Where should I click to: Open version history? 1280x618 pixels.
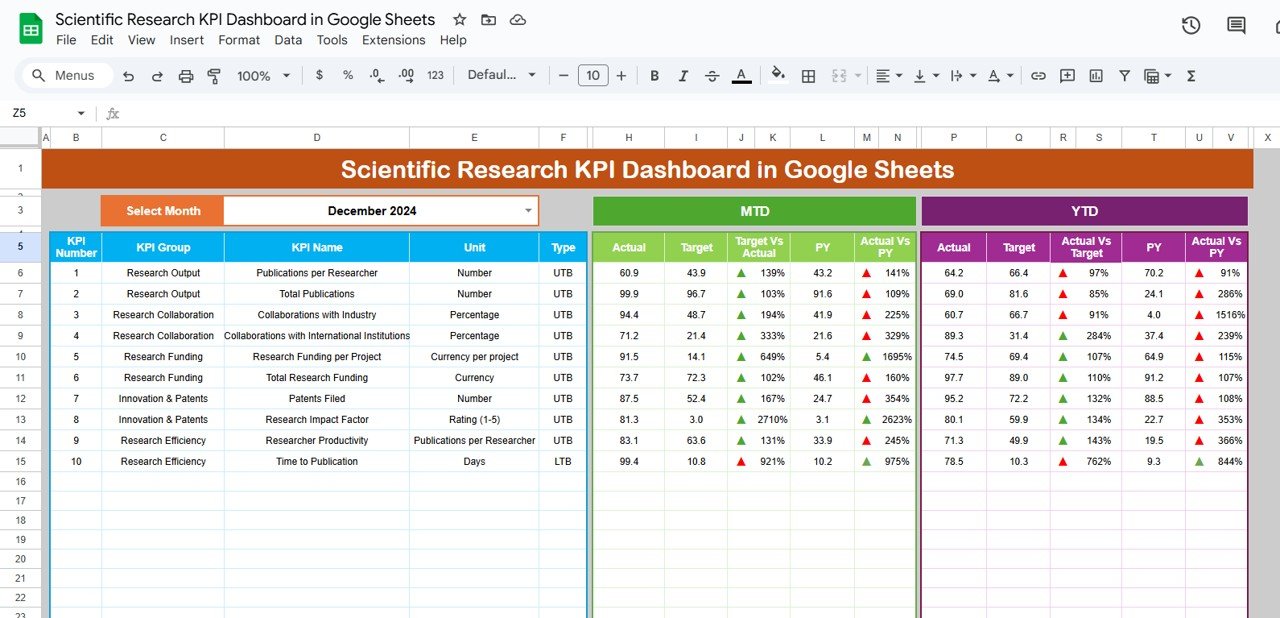pyautogui.click(x=1190, y=25)
